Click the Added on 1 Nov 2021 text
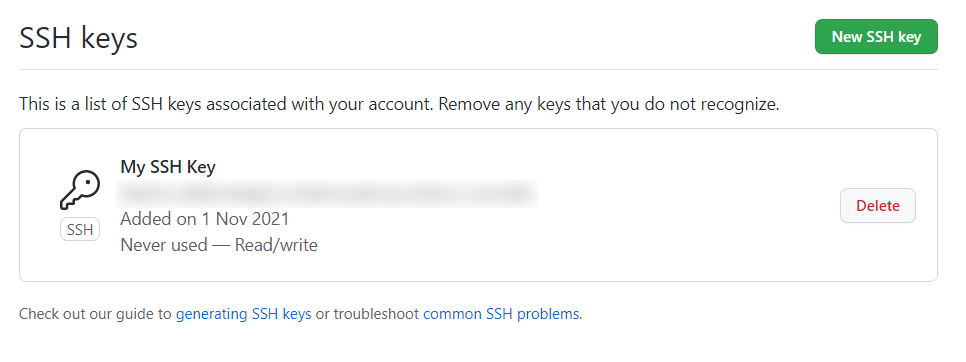This screenshot has width=966, height=362. (x=205, y=219)
